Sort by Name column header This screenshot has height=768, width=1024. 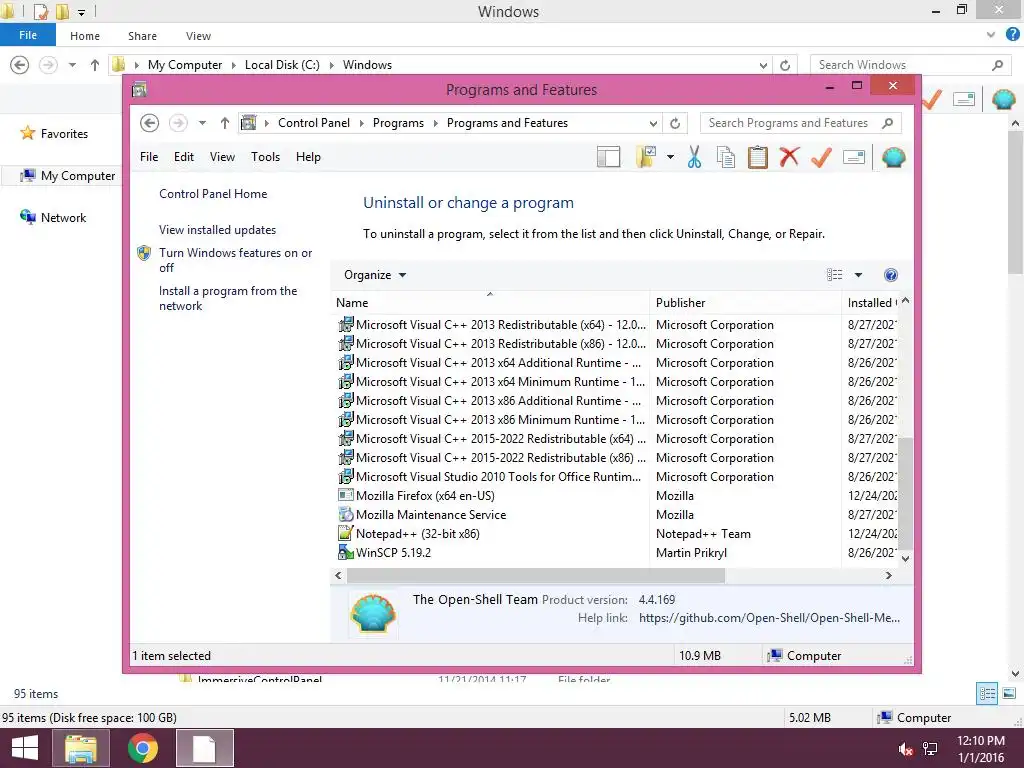[490, 303]
